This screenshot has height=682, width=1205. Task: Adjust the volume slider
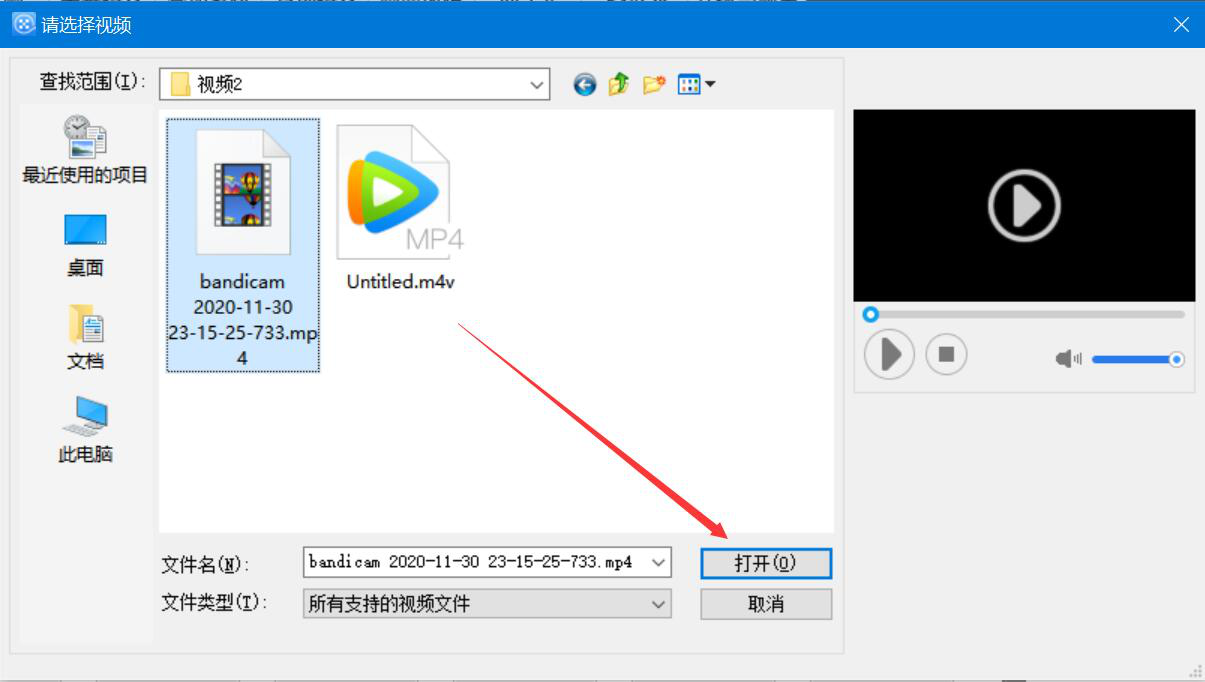1138,359
